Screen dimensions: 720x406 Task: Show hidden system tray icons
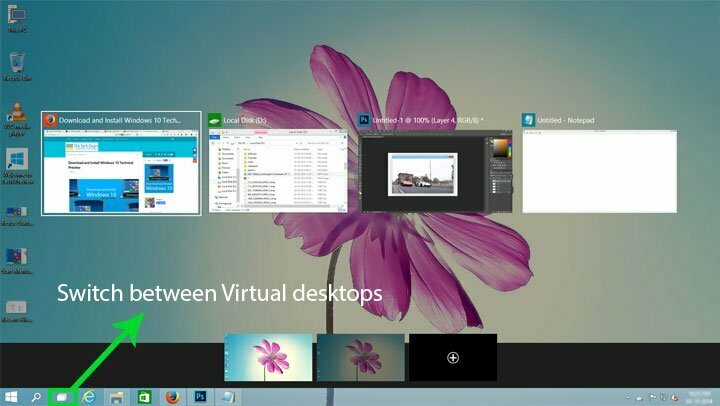click(x=627, y=397)
